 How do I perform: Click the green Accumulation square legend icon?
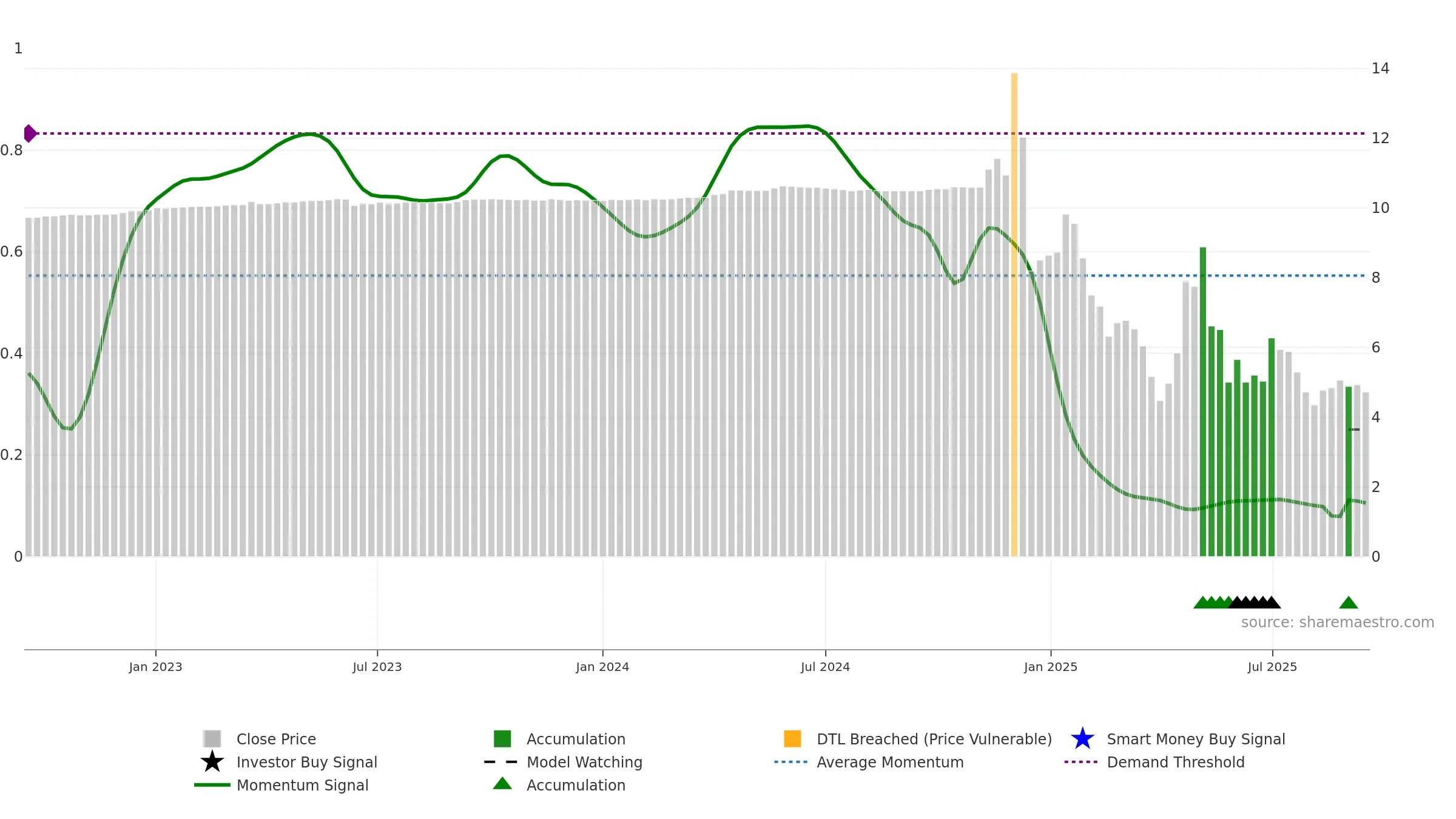(x=502, y=738)
